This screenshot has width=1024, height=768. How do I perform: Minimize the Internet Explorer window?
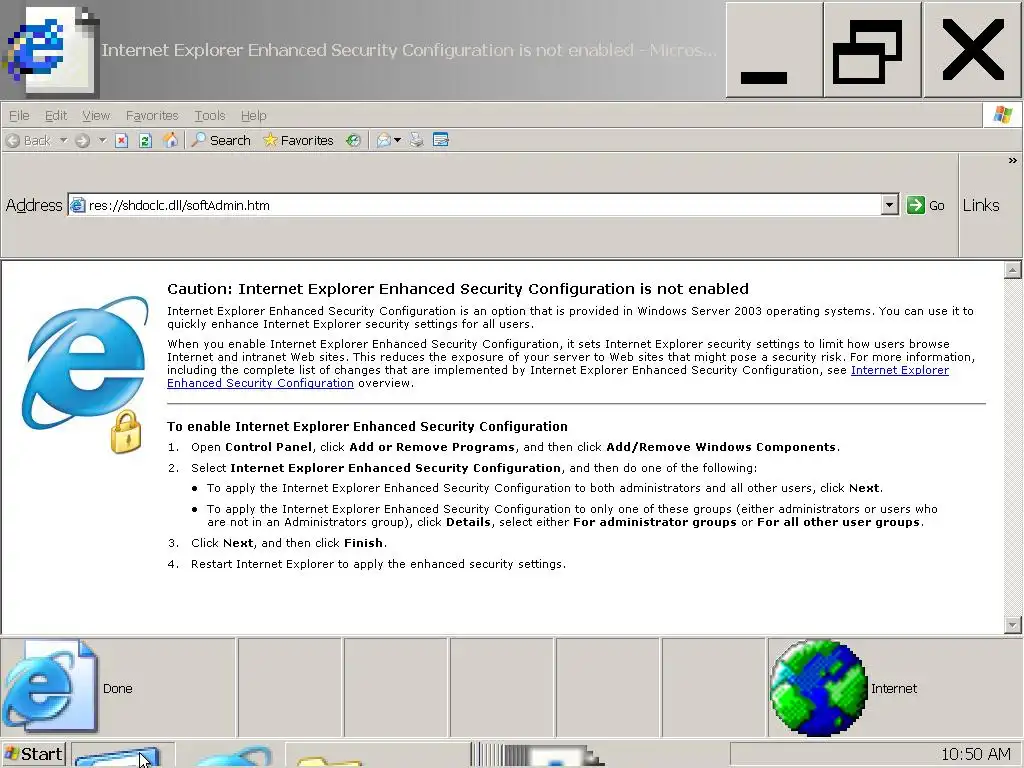coord(774,50)
